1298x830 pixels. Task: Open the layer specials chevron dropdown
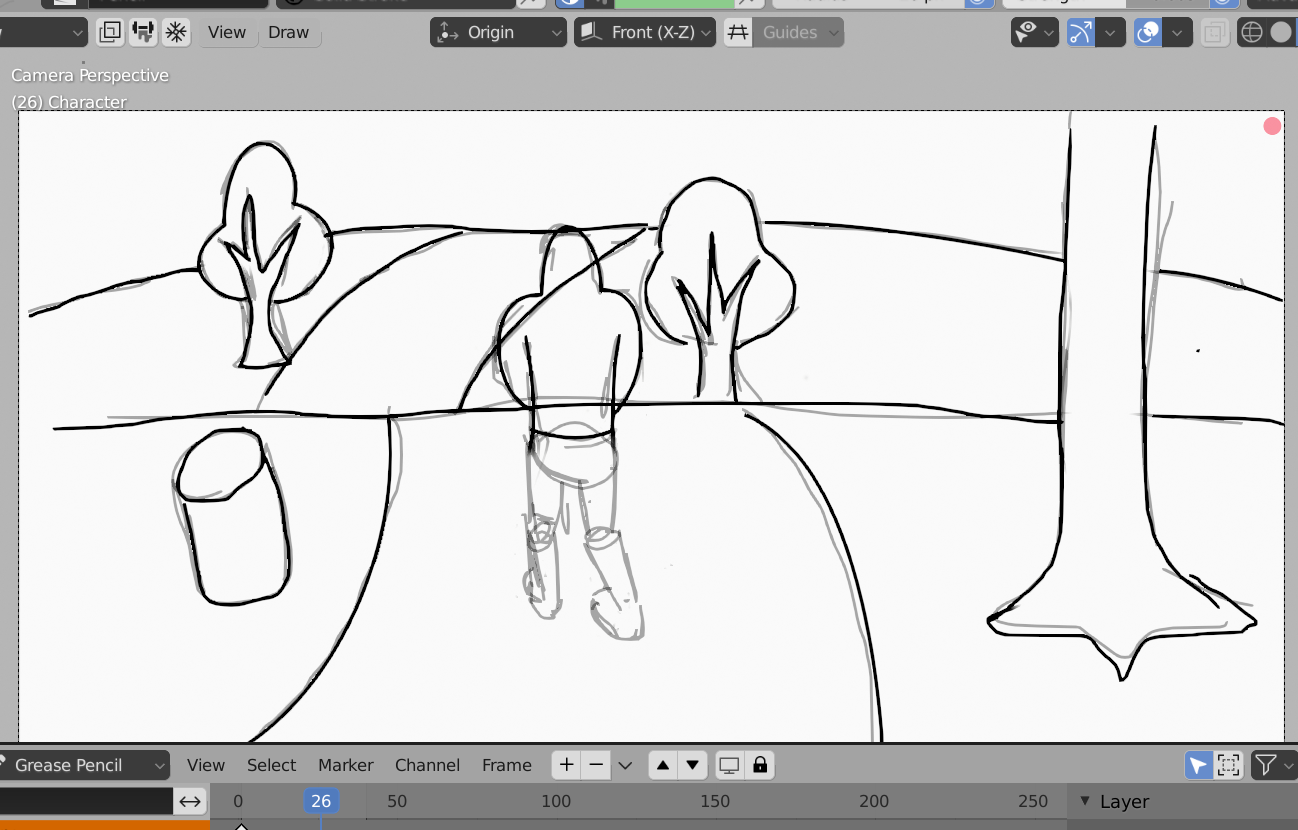point(626,765)
